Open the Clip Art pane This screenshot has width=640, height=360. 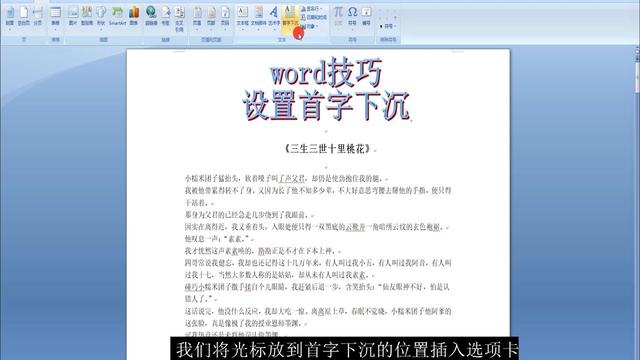coord(87,17)
